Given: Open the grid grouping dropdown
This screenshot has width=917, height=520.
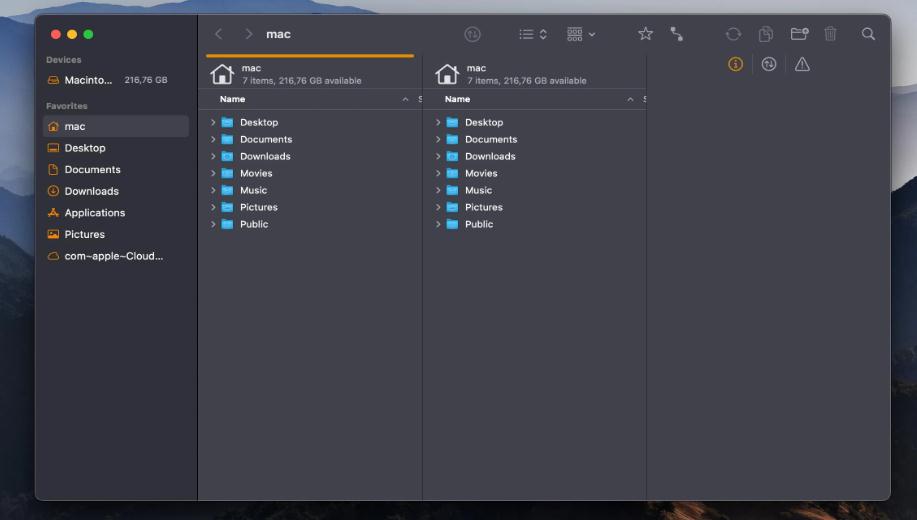Looking at the screenshot, I should tap(580, 34).
